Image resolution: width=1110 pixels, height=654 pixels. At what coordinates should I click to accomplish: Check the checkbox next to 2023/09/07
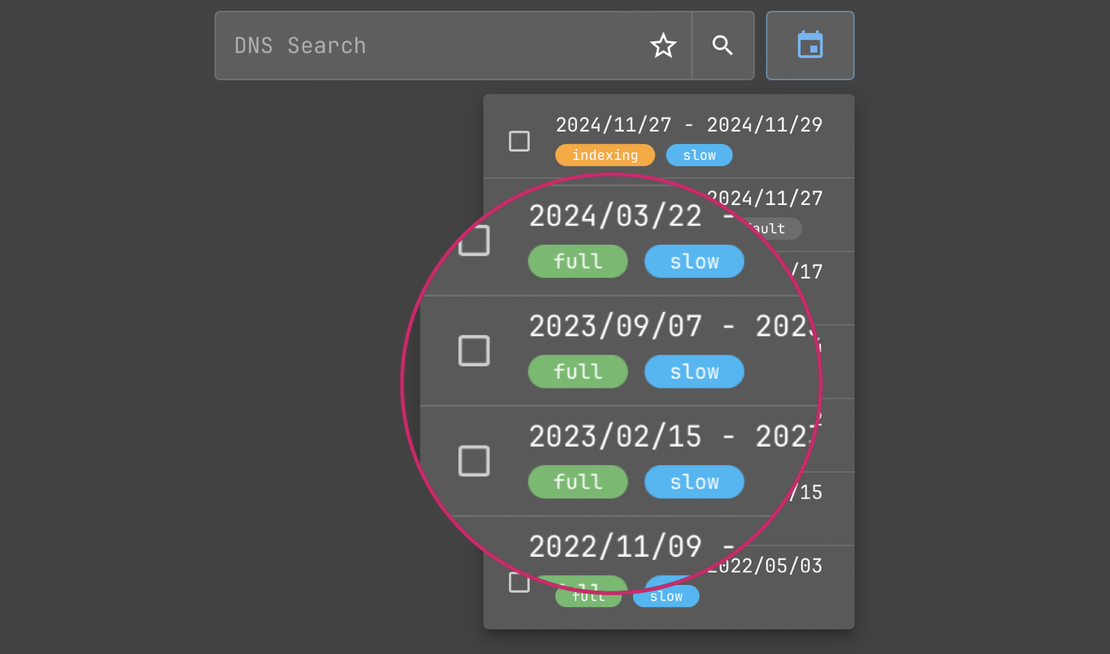click(474, 351)
